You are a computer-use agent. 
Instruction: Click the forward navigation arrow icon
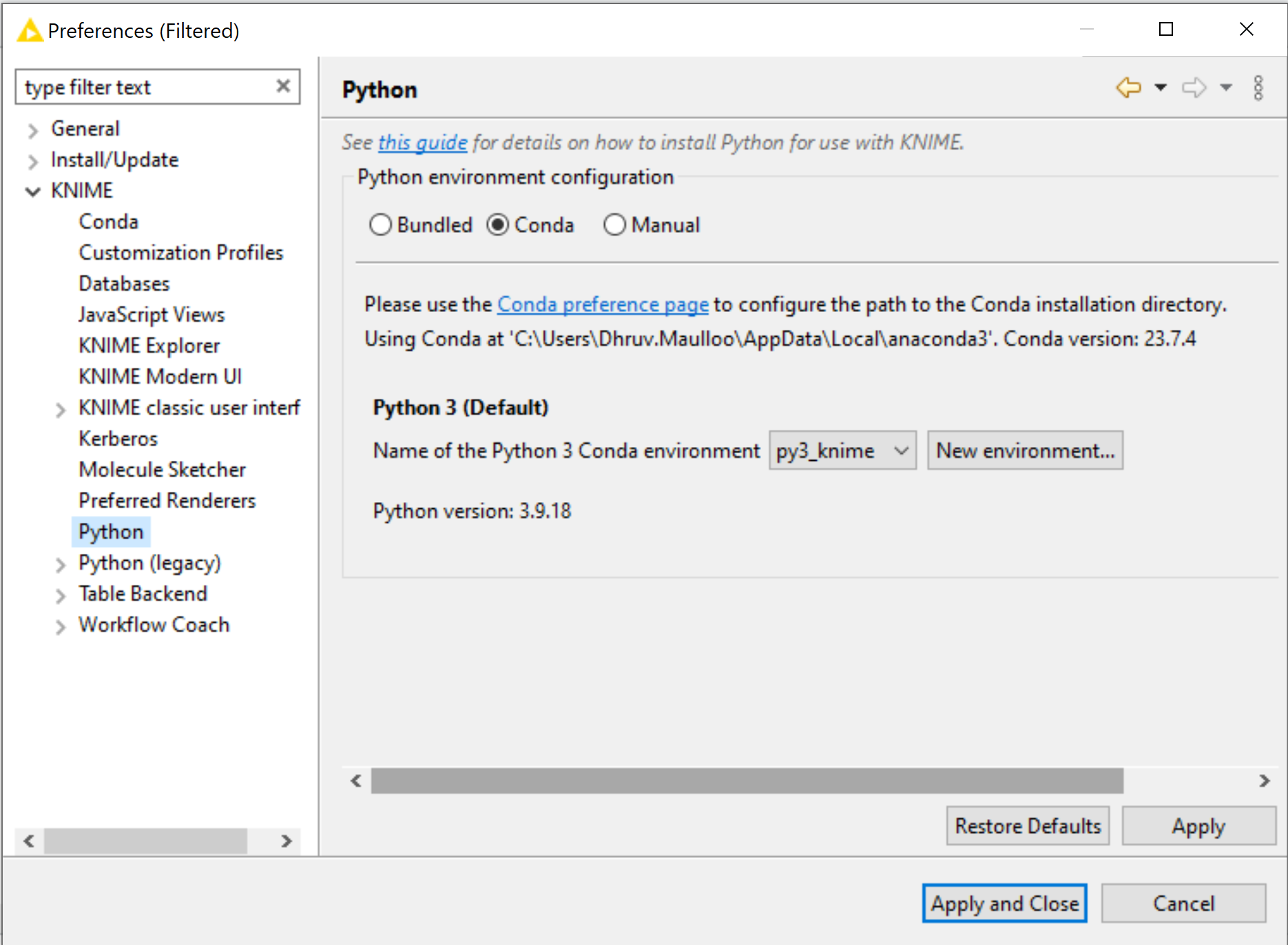[1194, 87]
